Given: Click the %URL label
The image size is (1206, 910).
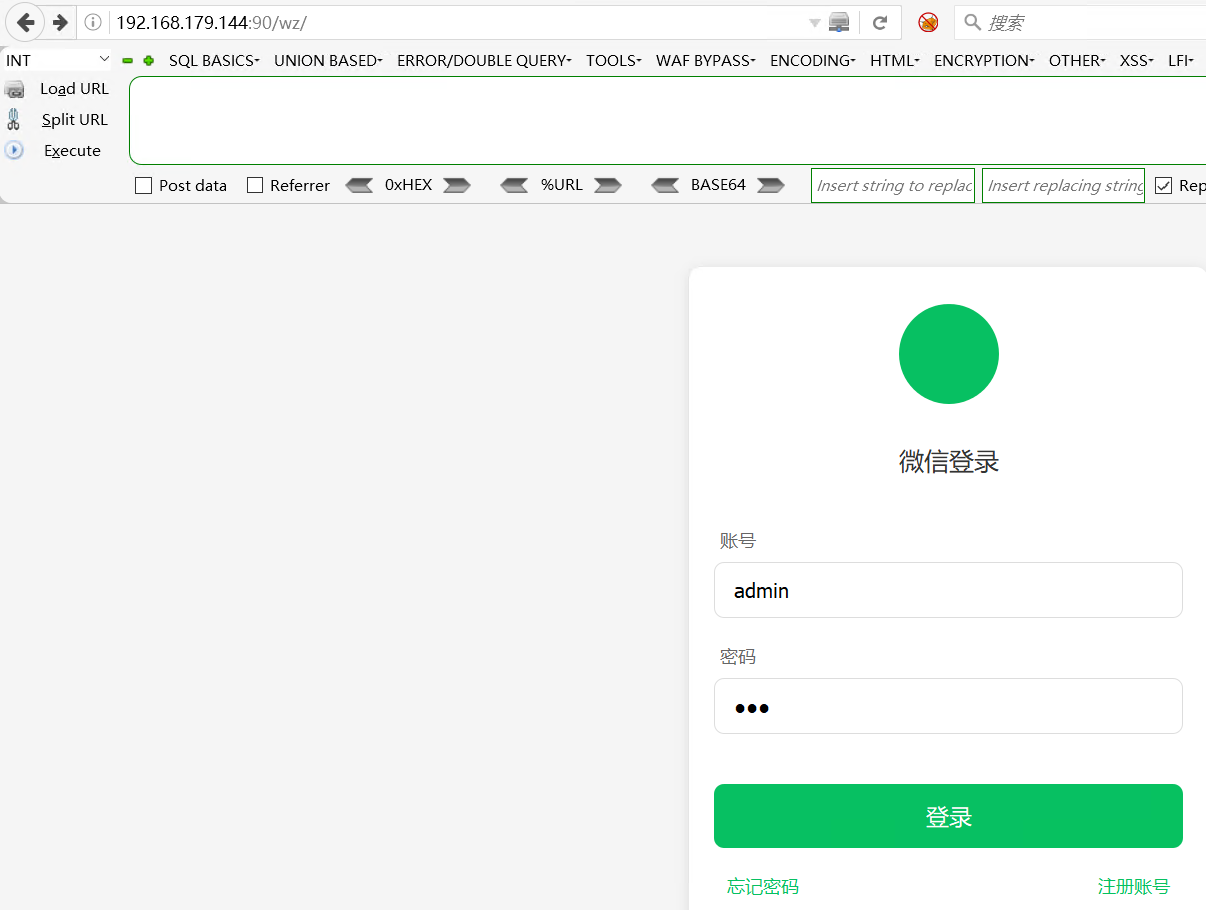Looking at the screenshot, I should pos(561,185).
